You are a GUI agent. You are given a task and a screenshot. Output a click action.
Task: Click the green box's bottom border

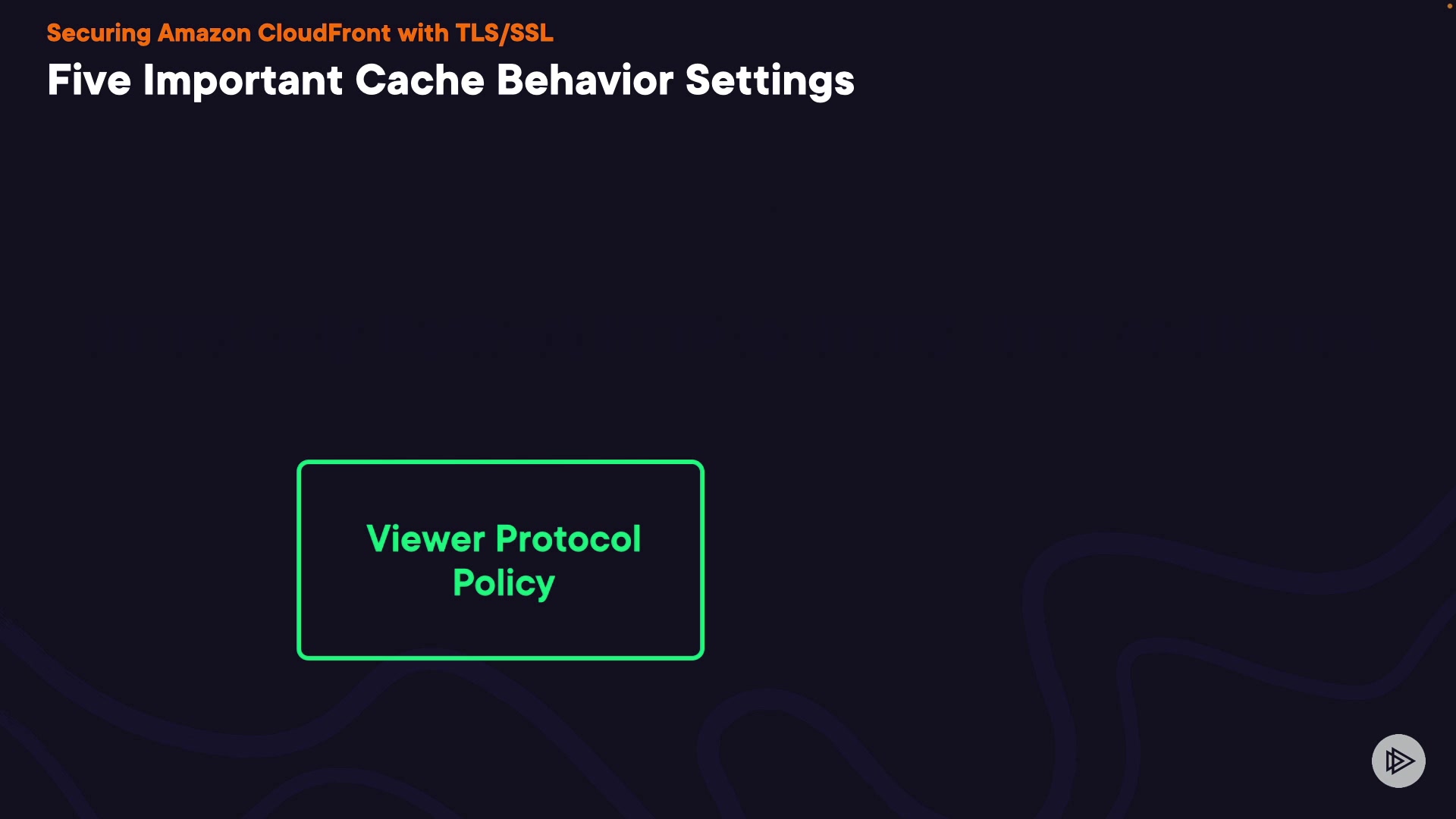tap(500, 657)
